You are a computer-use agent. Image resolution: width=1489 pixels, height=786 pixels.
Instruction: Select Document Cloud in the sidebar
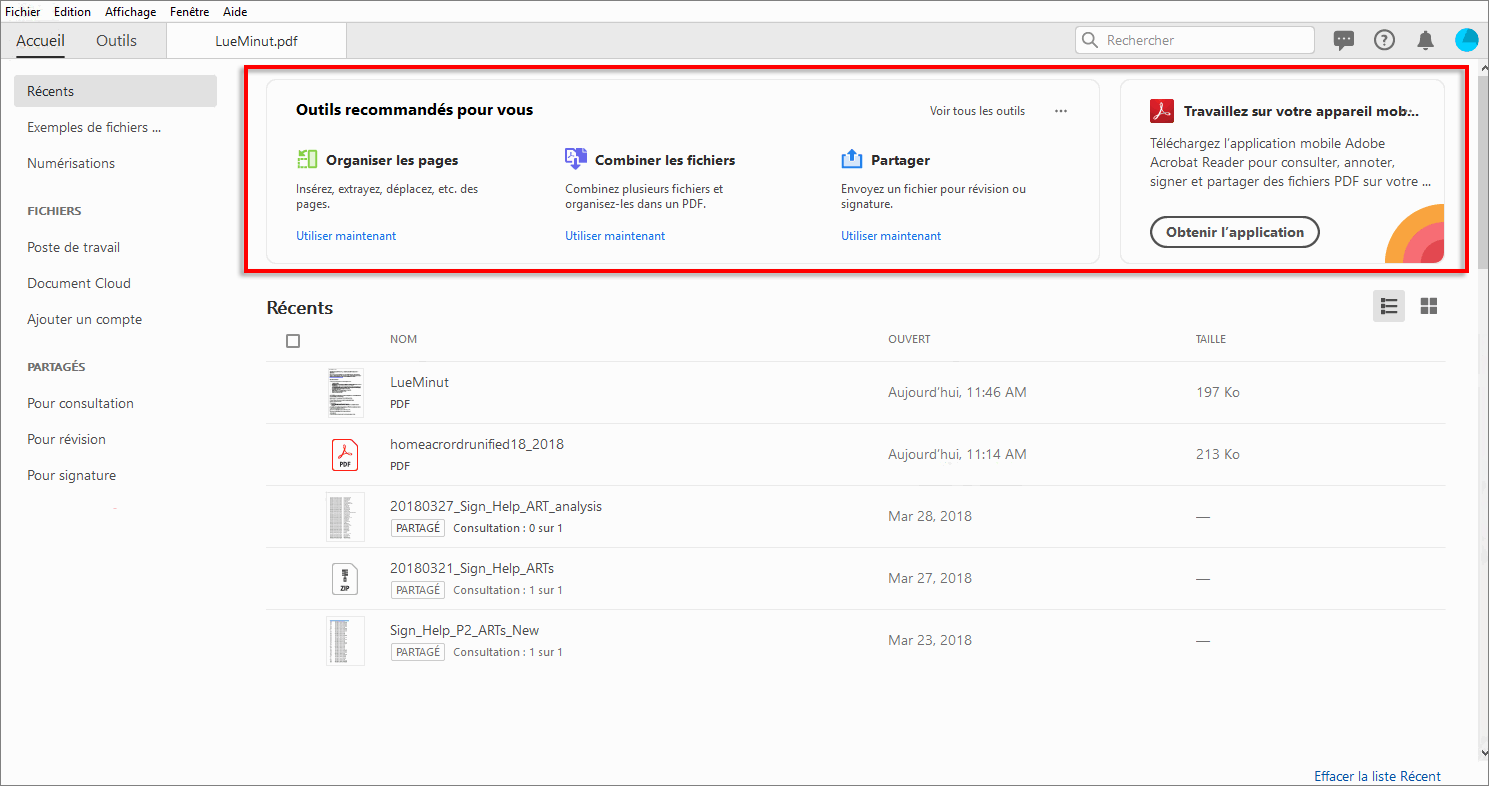[x=79, y=283]
